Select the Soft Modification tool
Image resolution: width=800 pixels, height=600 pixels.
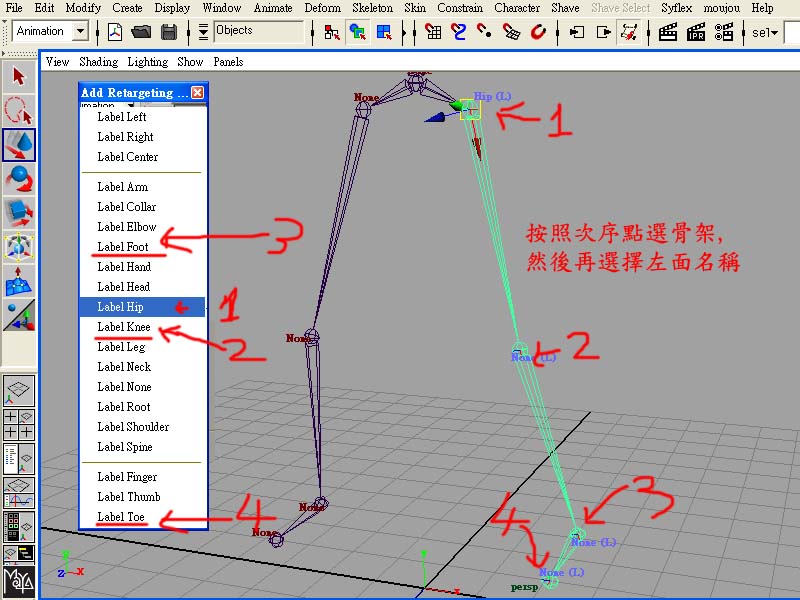click(19, 281)
